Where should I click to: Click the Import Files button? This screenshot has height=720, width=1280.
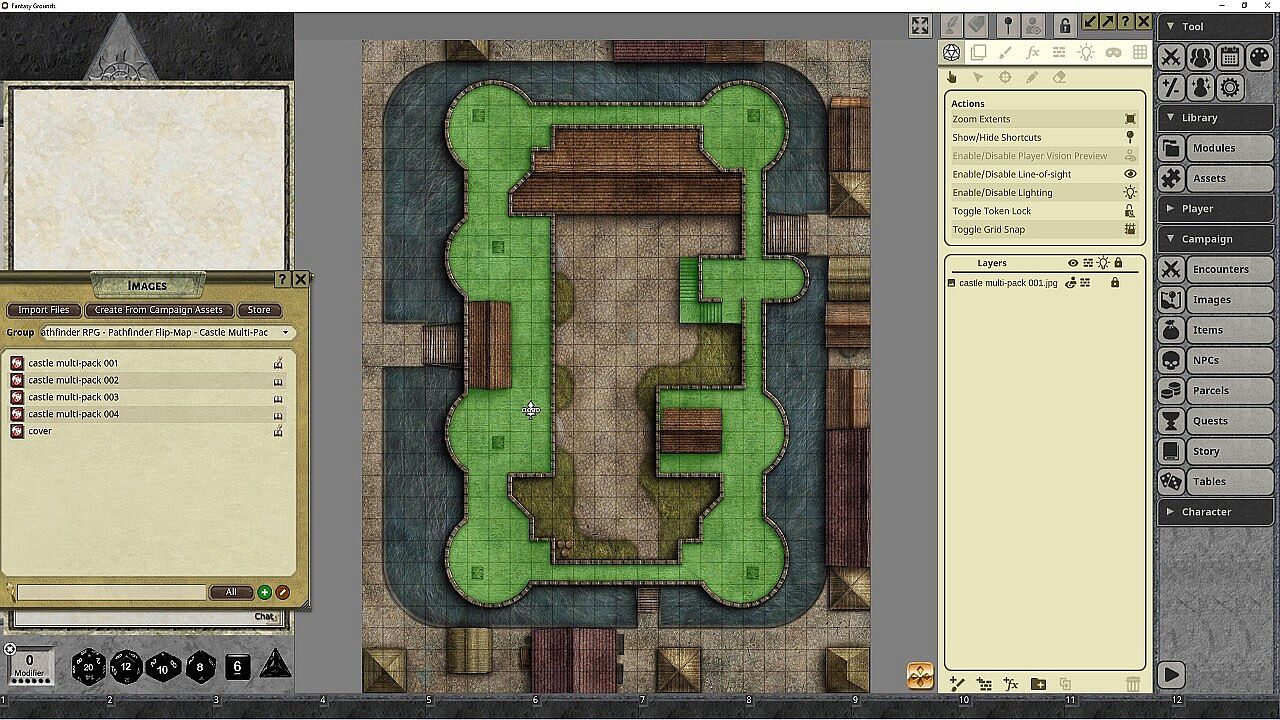[x=44, y=310]
